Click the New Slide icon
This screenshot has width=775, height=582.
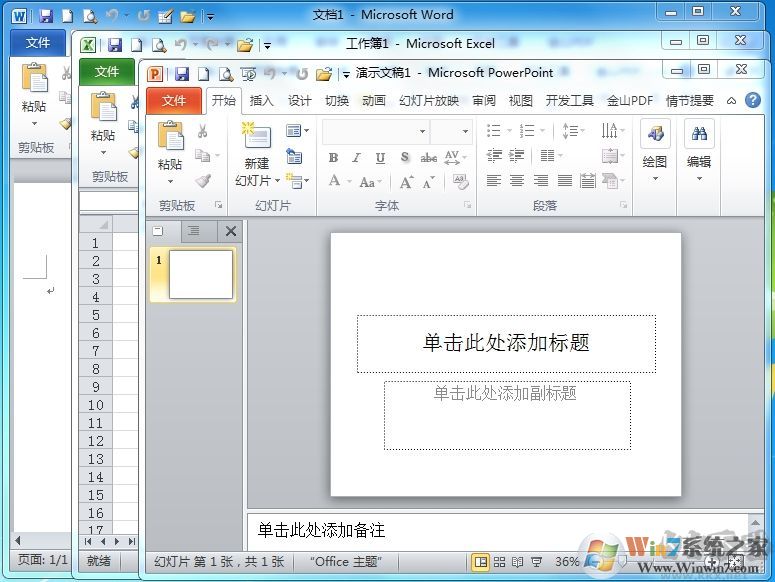(x=257, y=136)
